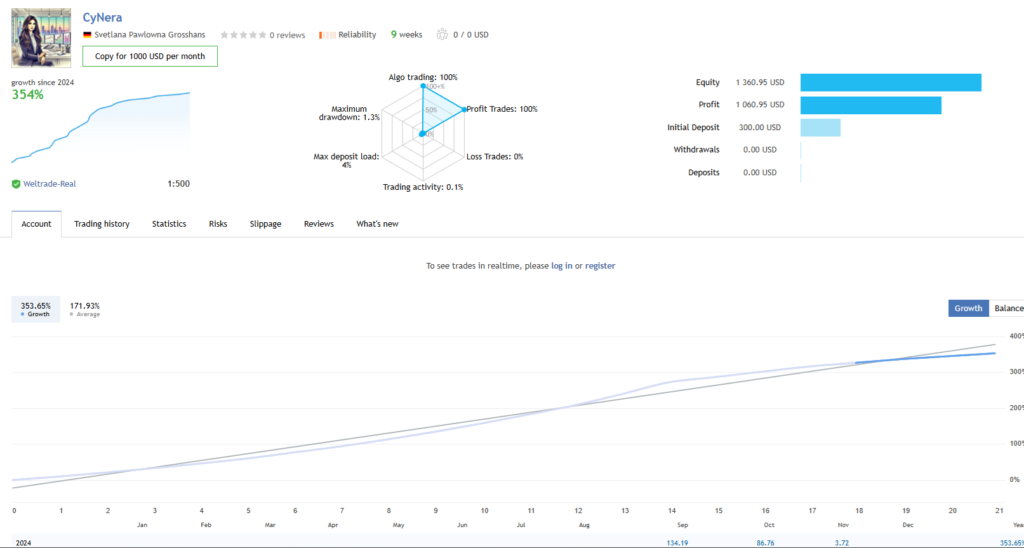Viewport: 1024px width, 548px height.
Task: Click the radar chart Profit Trades point
Action: [x=465, y=109]
